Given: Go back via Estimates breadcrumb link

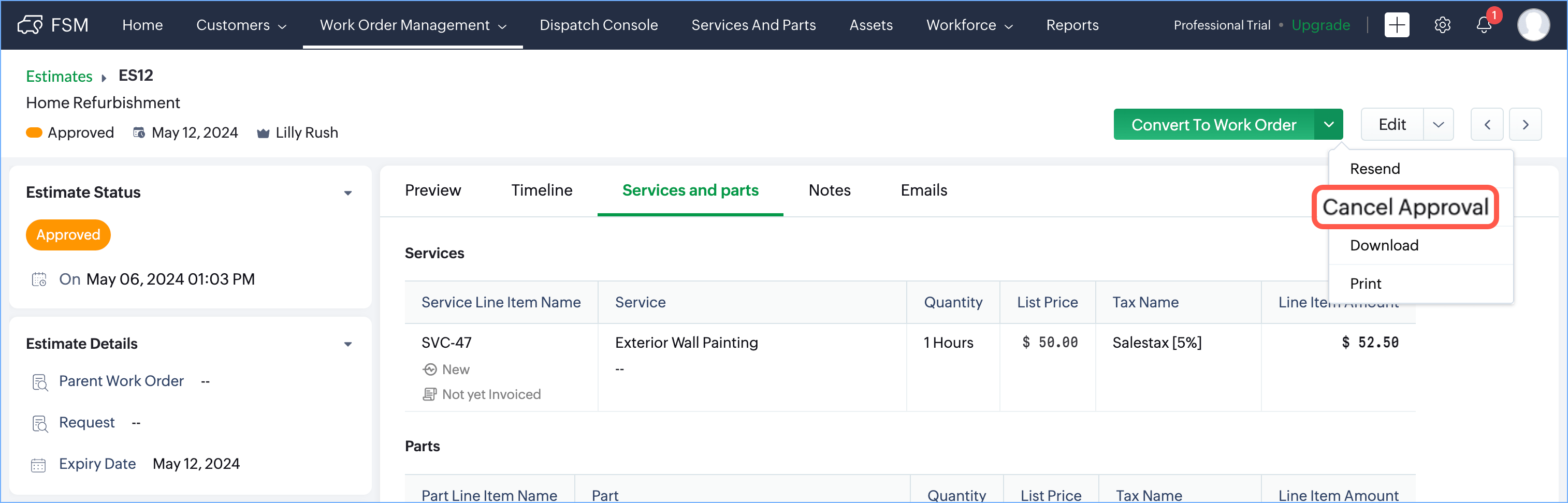Looking at the screenshot, I should click(59, 77).
